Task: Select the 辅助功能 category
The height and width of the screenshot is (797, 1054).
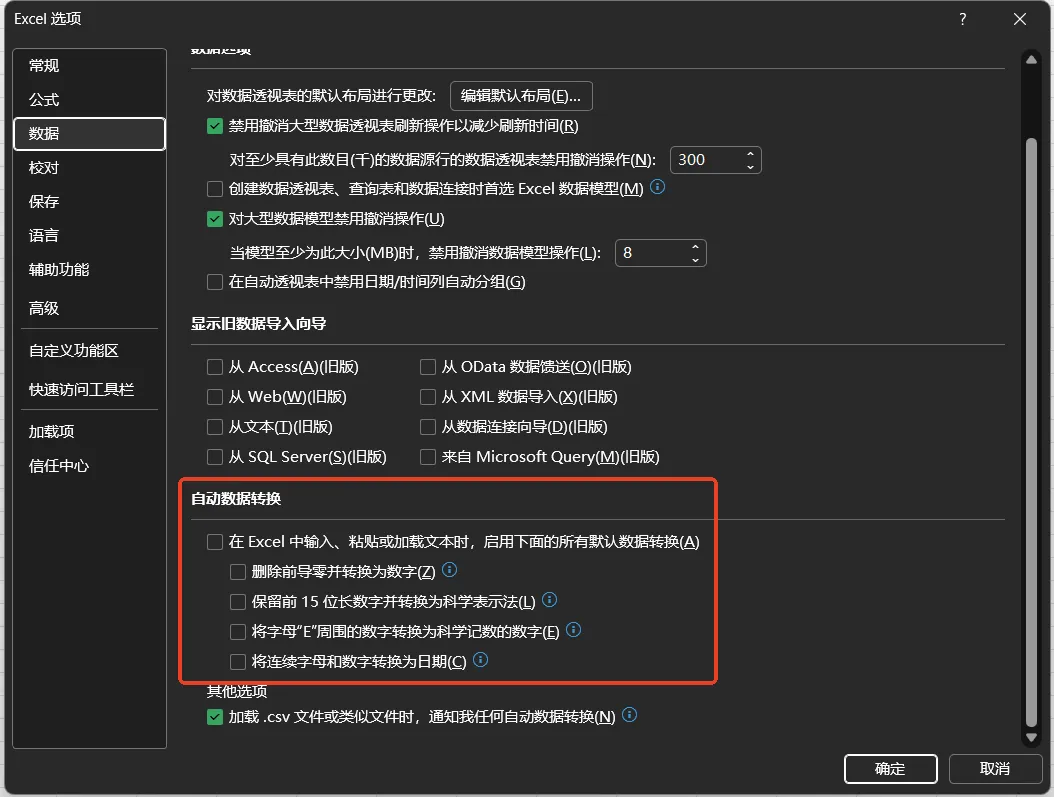Action: pyautogui.click(x=89, y=270)
